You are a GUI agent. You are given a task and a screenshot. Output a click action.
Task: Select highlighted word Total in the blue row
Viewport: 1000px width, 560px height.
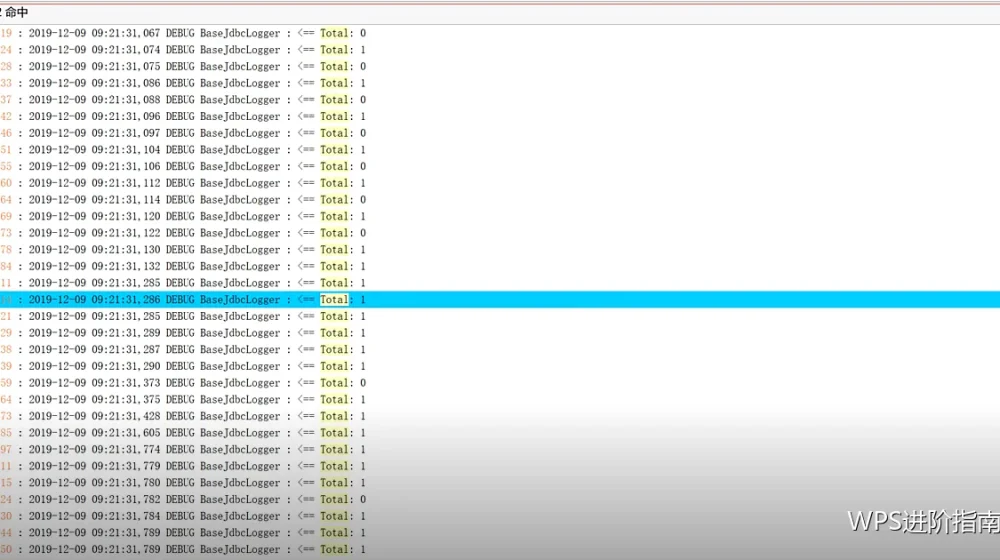[x=334, y=299]
